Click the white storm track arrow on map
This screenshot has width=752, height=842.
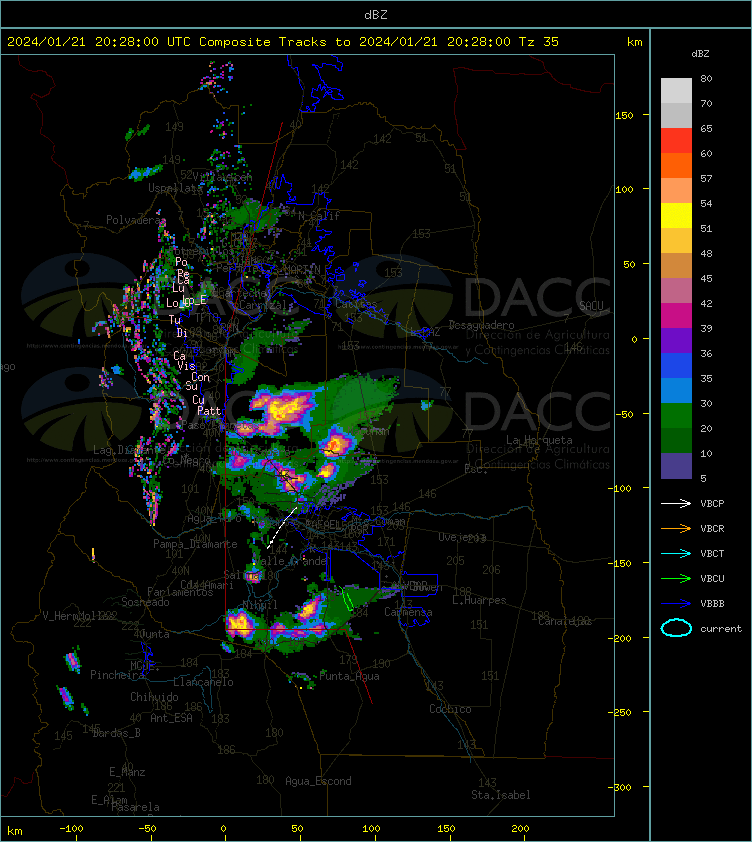pos(282,527)
